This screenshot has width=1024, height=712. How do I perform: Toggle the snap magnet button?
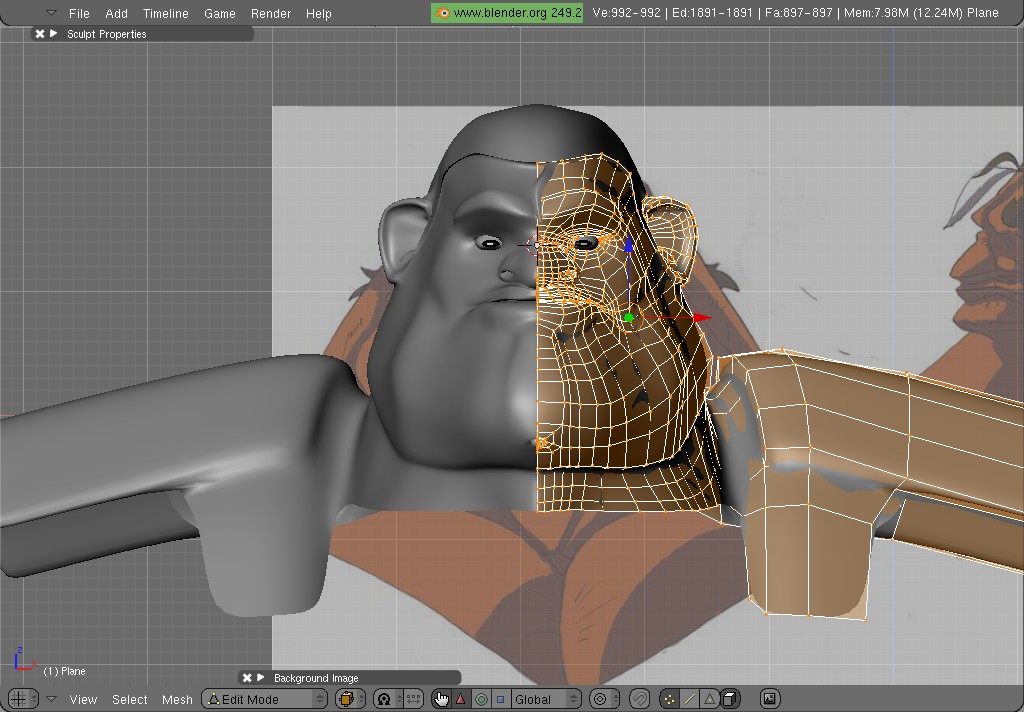639,699
